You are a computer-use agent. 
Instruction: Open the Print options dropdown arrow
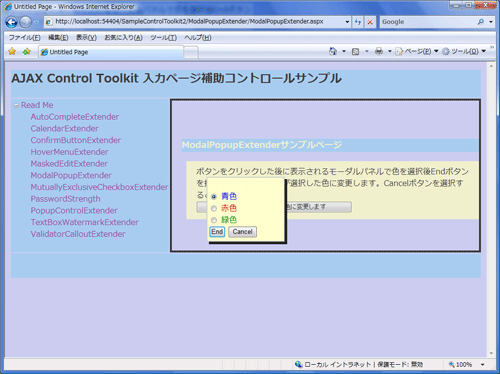click(x=389, y=51)
